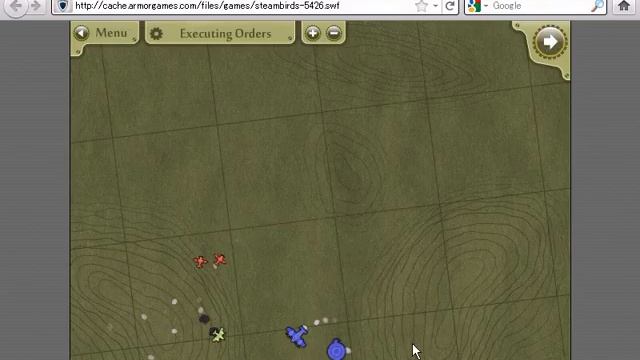The height and width of the screenshot is (360, 640).
Task: Open browser home page icon
Action: (624, 5)
